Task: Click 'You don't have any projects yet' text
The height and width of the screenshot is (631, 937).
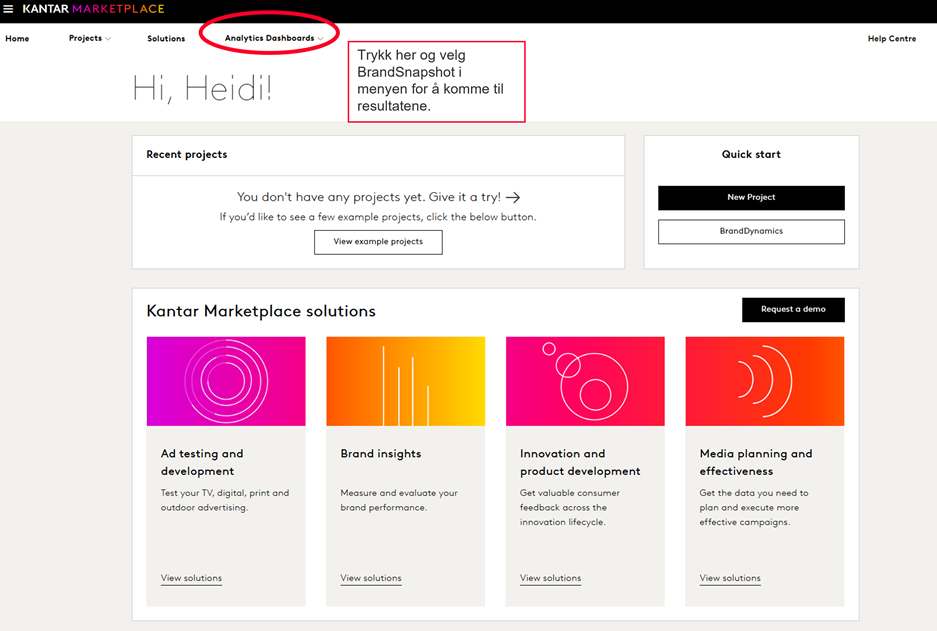Action: (x=331, y=197)
